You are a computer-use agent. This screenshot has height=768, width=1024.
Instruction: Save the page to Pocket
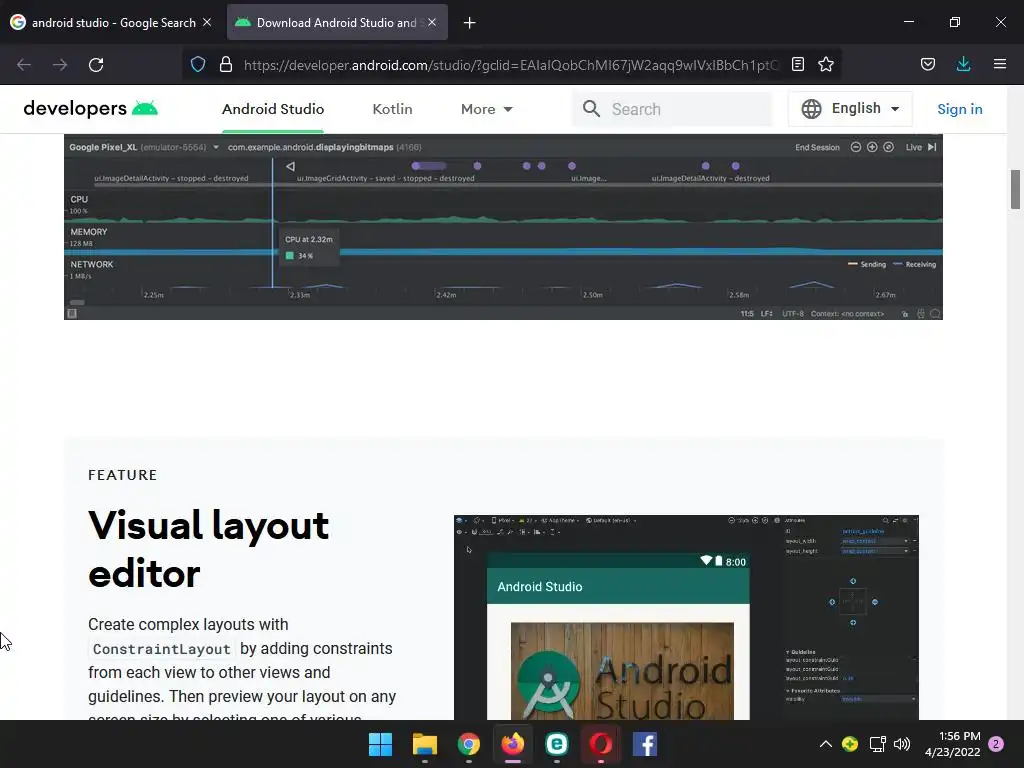click(x=928, y=64)
